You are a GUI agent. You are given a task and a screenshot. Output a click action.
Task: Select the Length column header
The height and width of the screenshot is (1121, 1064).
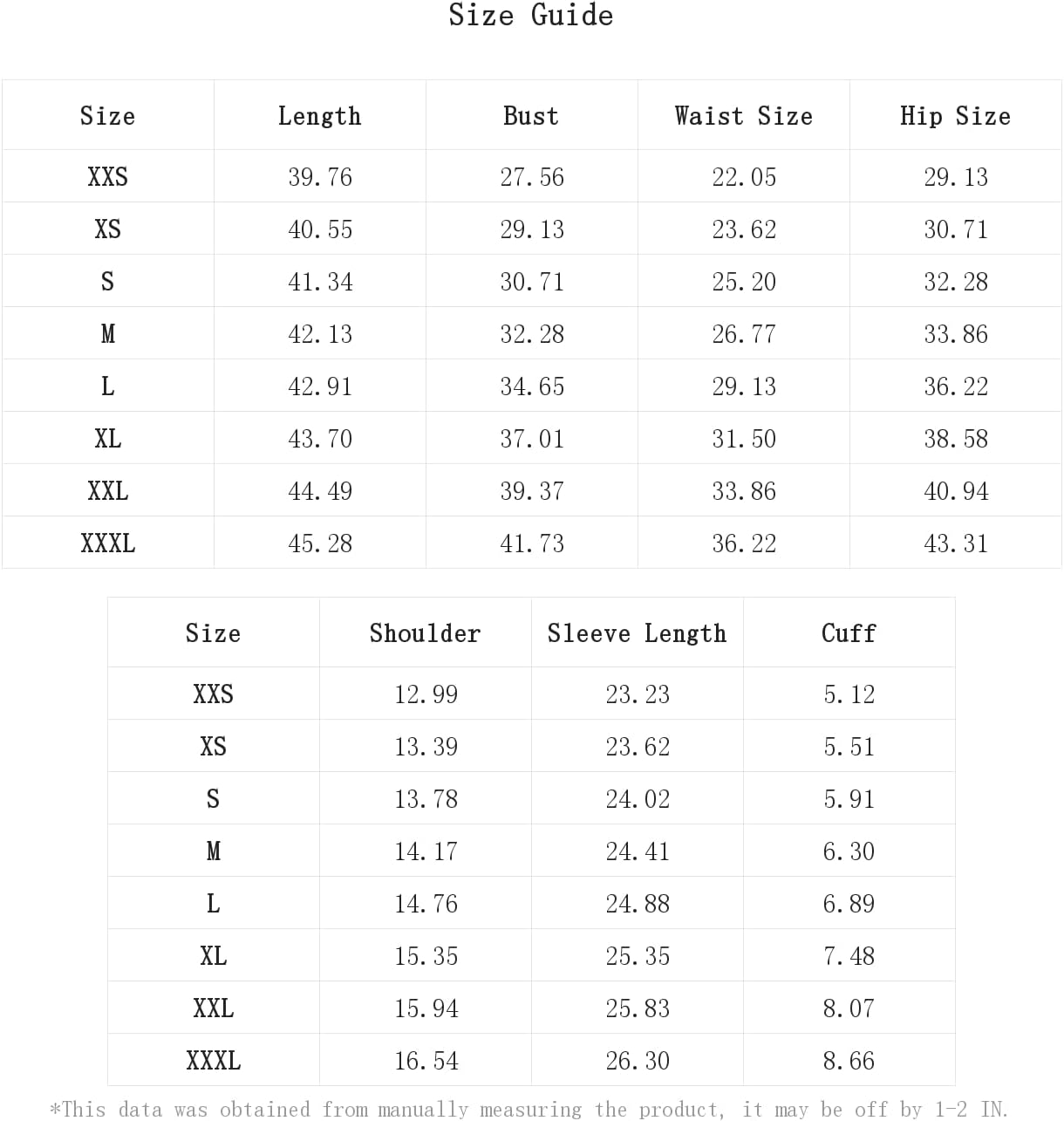(319, 116)
